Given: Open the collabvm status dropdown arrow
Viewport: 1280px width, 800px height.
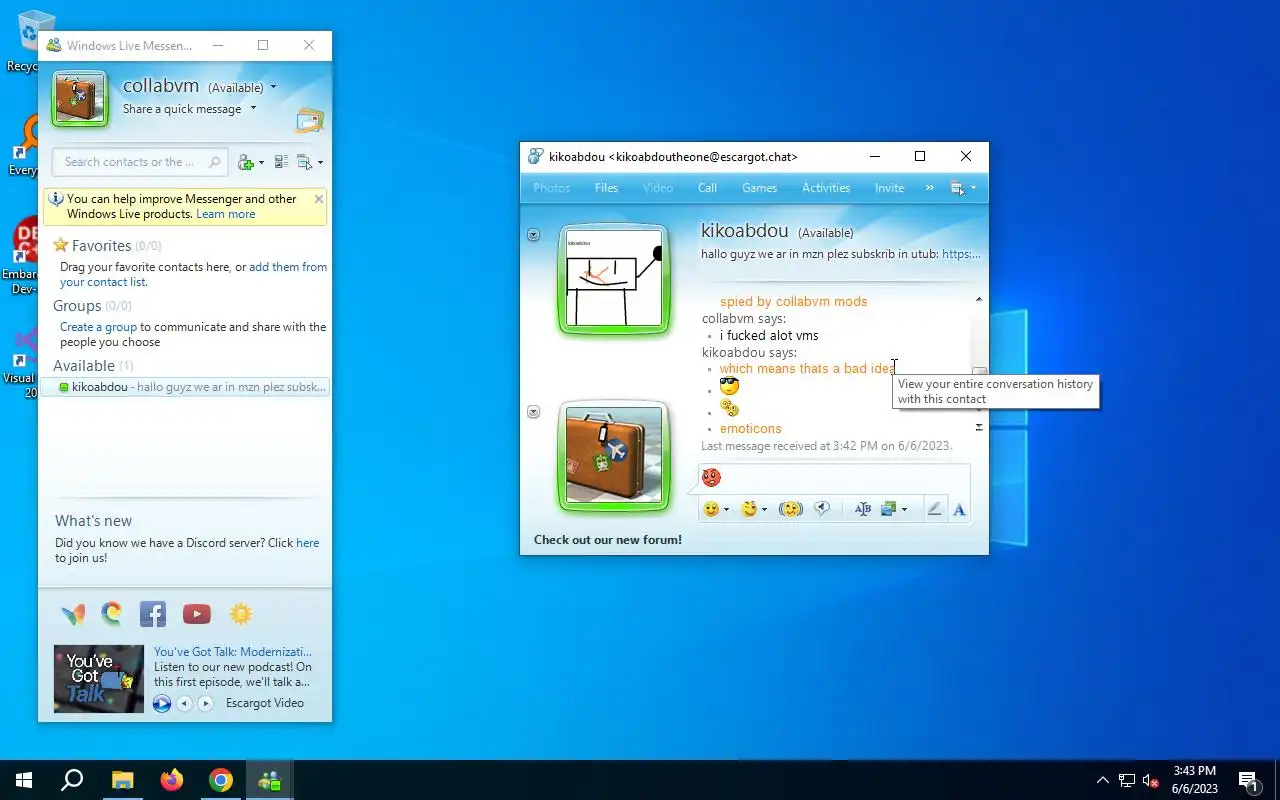Looking at the screenshot, I should click(x=273, y=88).
